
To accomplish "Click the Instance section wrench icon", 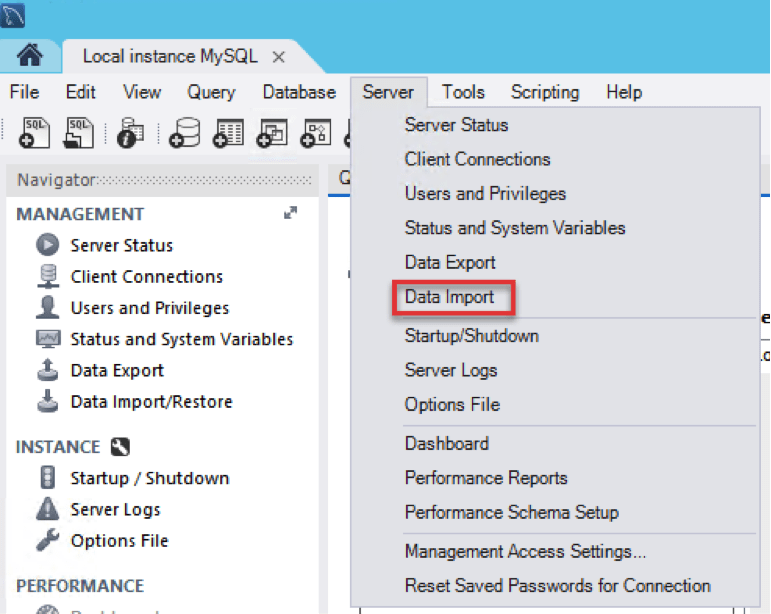I will [120, 447].
